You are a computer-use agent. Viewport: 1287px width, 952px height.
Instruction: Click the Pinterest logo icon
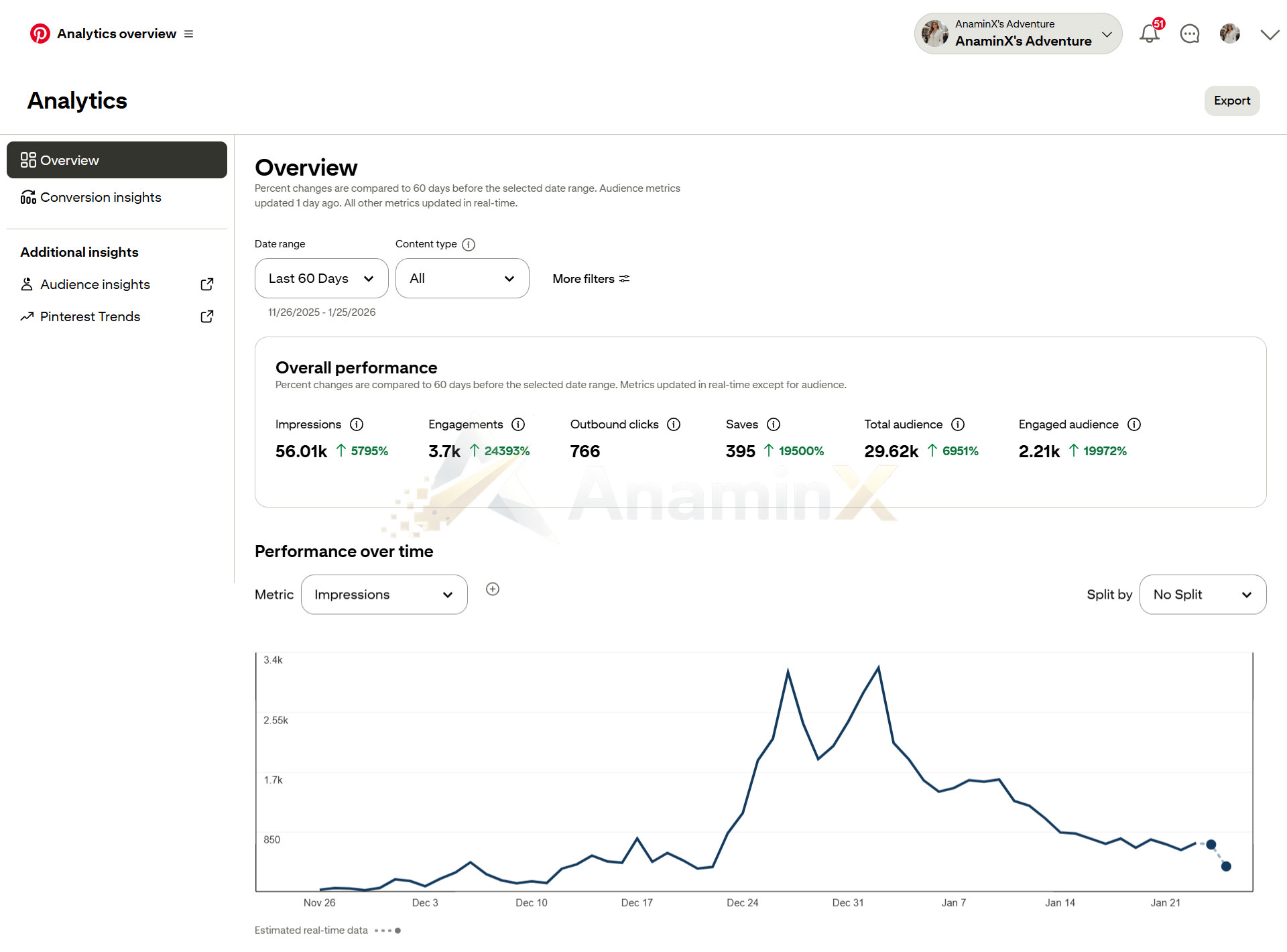[40, 34]
